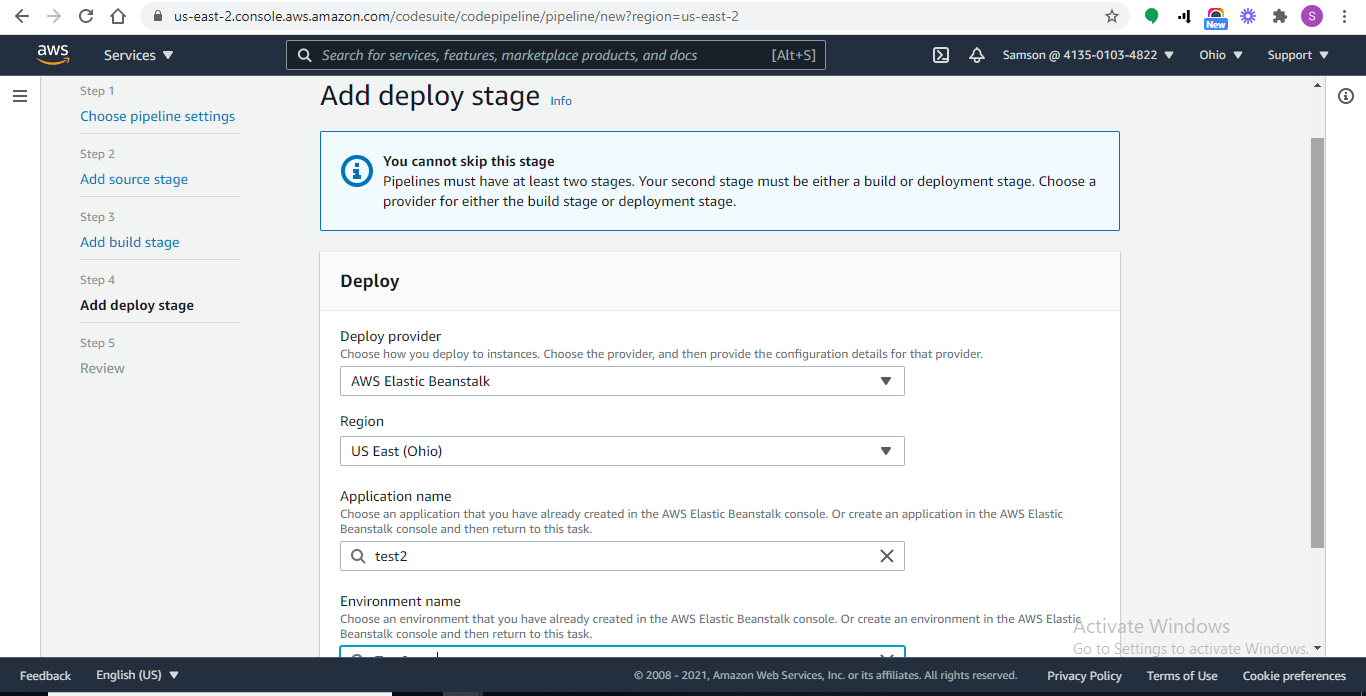This screenshot has height=696, width=1366.
Task: Open the Services menu
Action: (x=130, y=55)
